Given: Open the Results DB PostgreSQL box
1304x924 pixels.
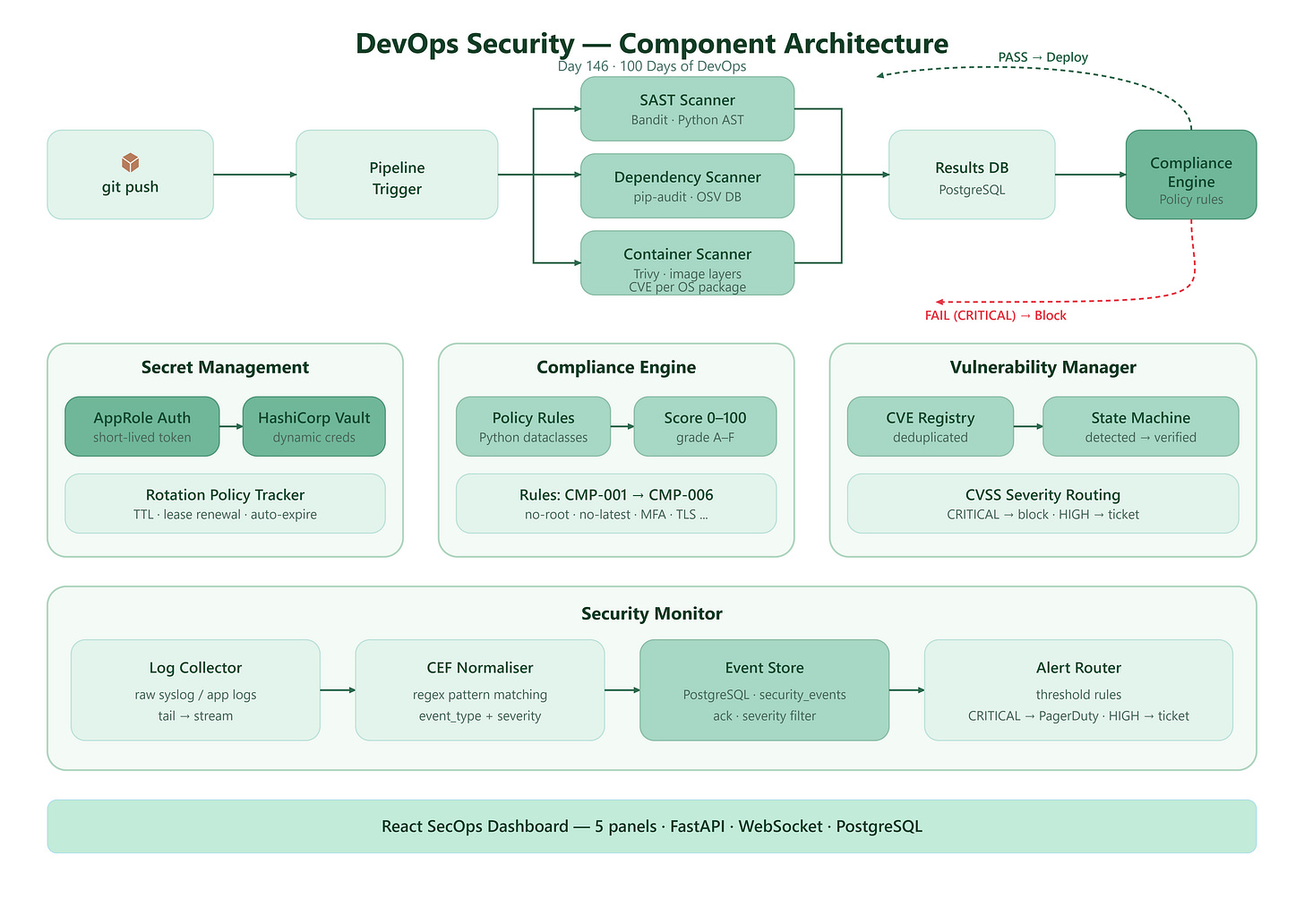Looking at the screenshot, I should [x=972, y=175].
